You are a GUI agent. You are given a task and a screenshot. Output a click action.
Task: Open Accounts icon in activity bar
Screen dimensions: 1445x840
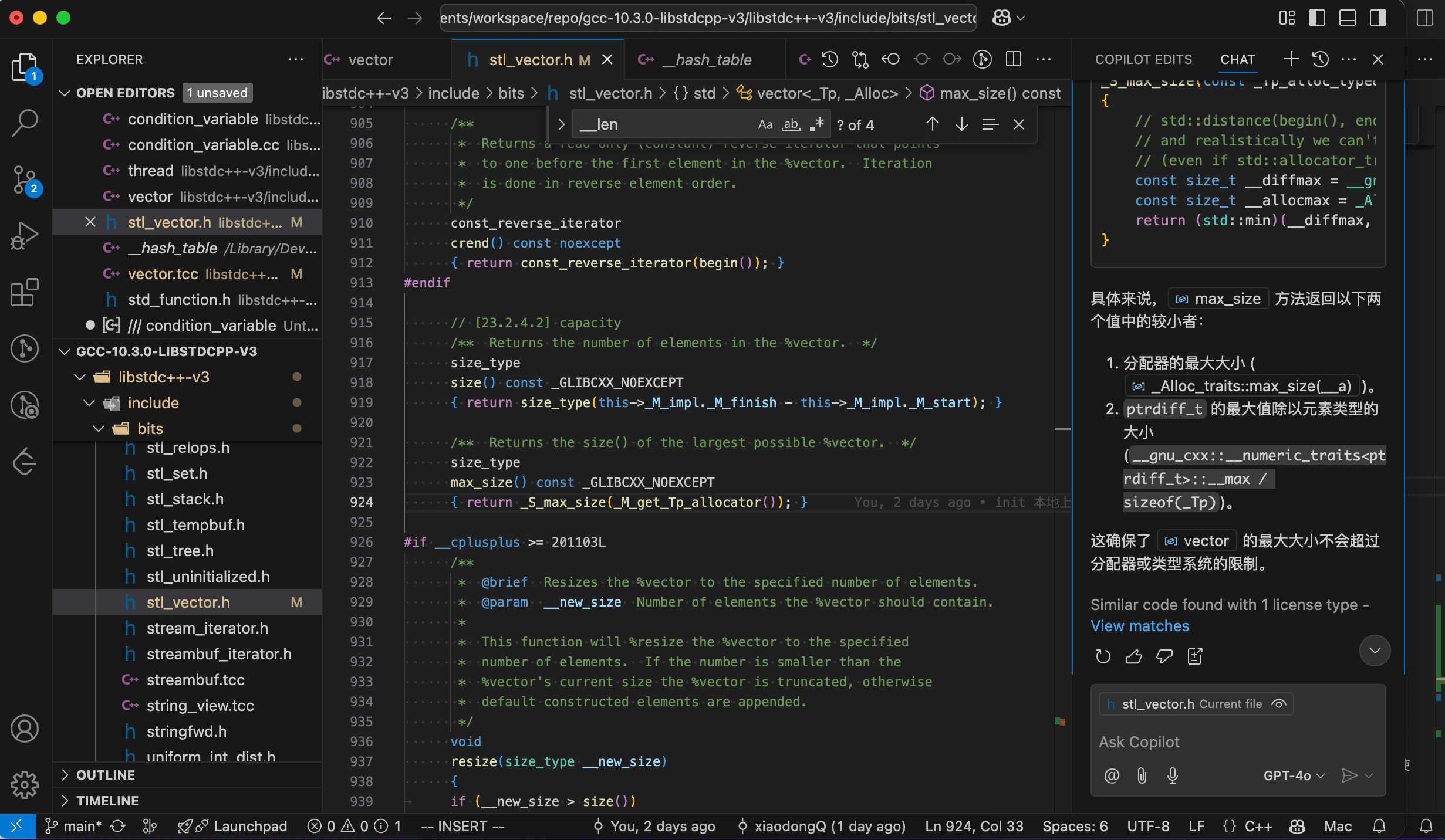(25, 729)
